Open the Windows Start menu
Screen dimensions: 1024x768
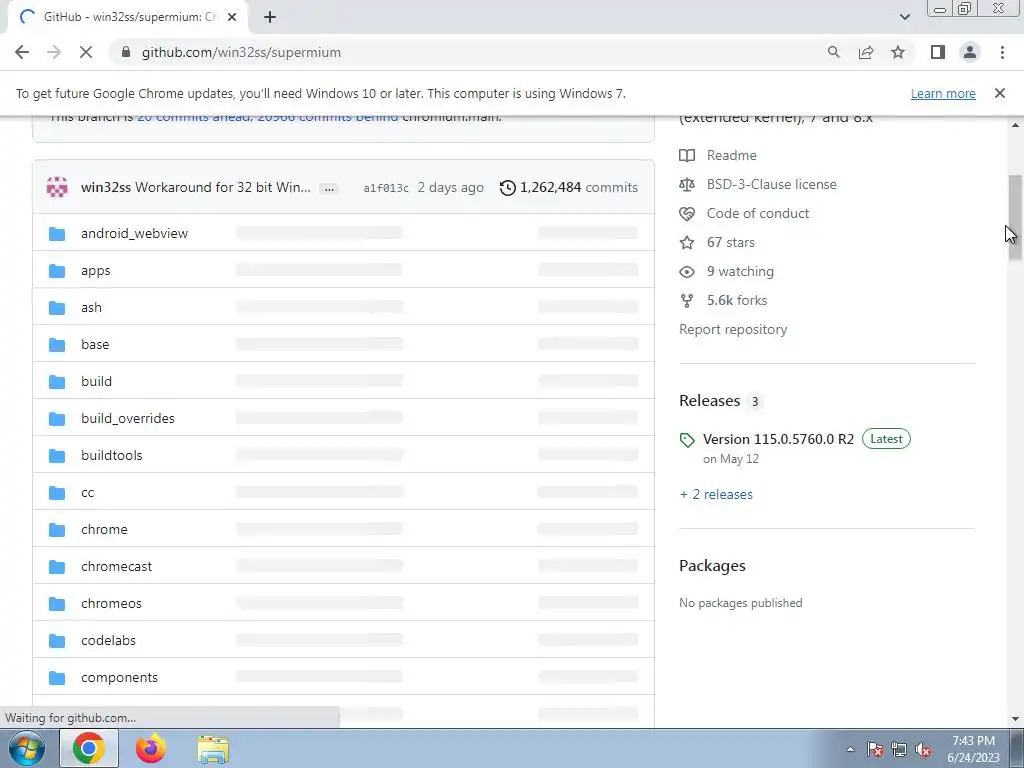[27, 748]
